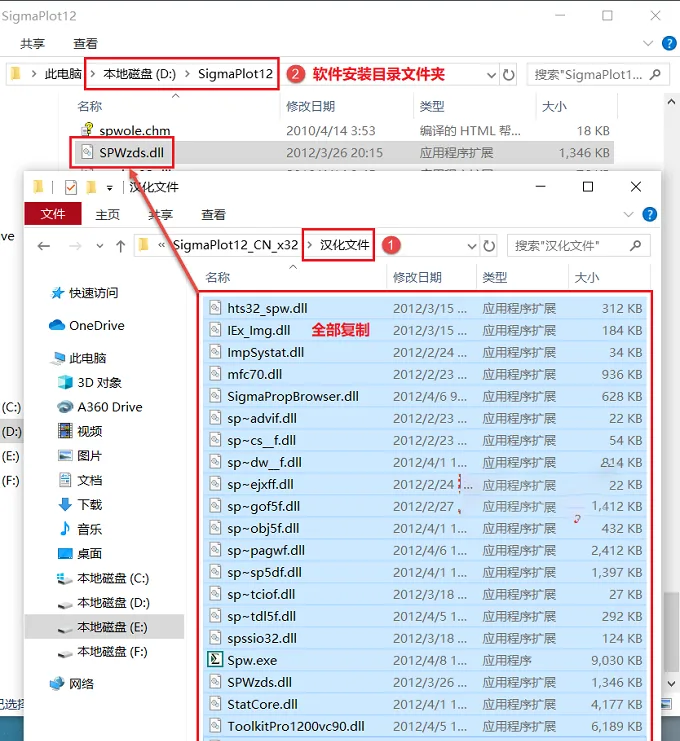Open 下载 folder in sidebar

[80, 505]
